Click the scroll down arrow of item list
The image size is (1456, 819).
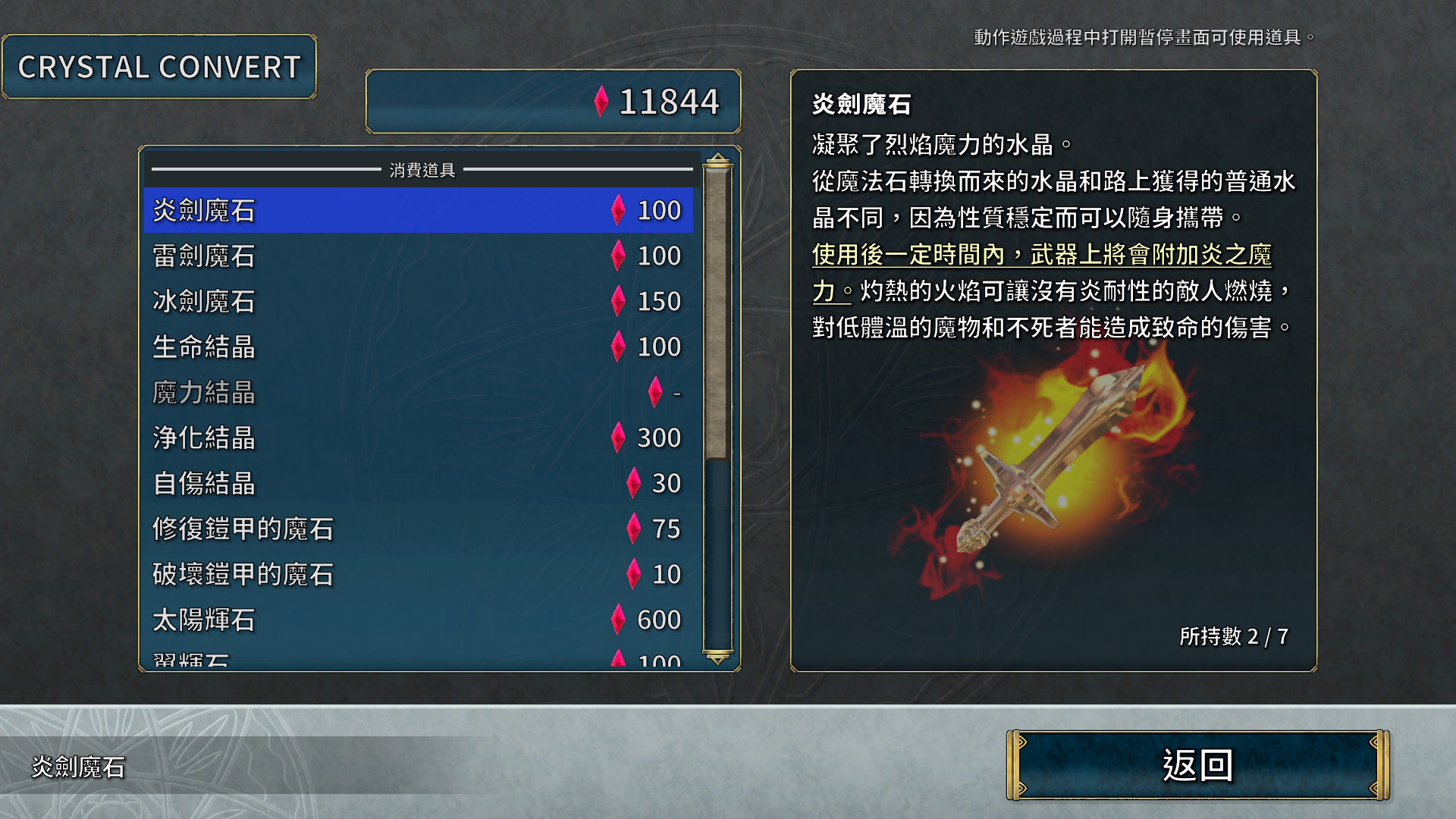717,657
